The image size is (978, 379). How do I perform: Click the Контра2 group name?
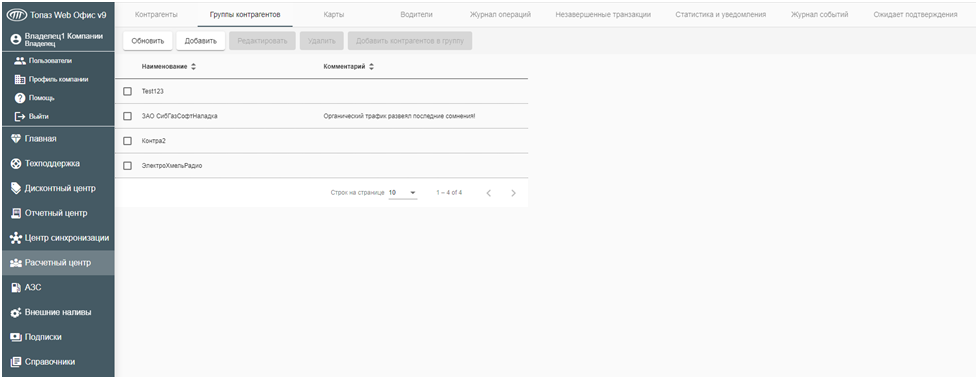tap(153, 141)
